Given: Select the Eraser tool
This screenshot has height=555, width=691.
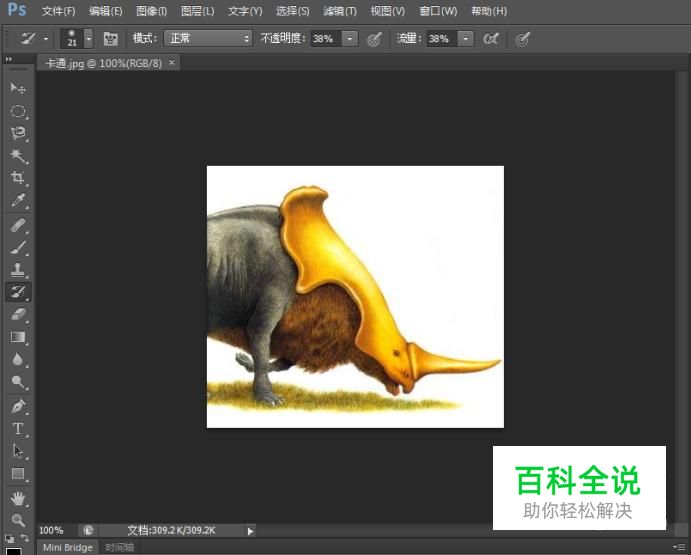Looking at the screenshot, I should (18, 314).
